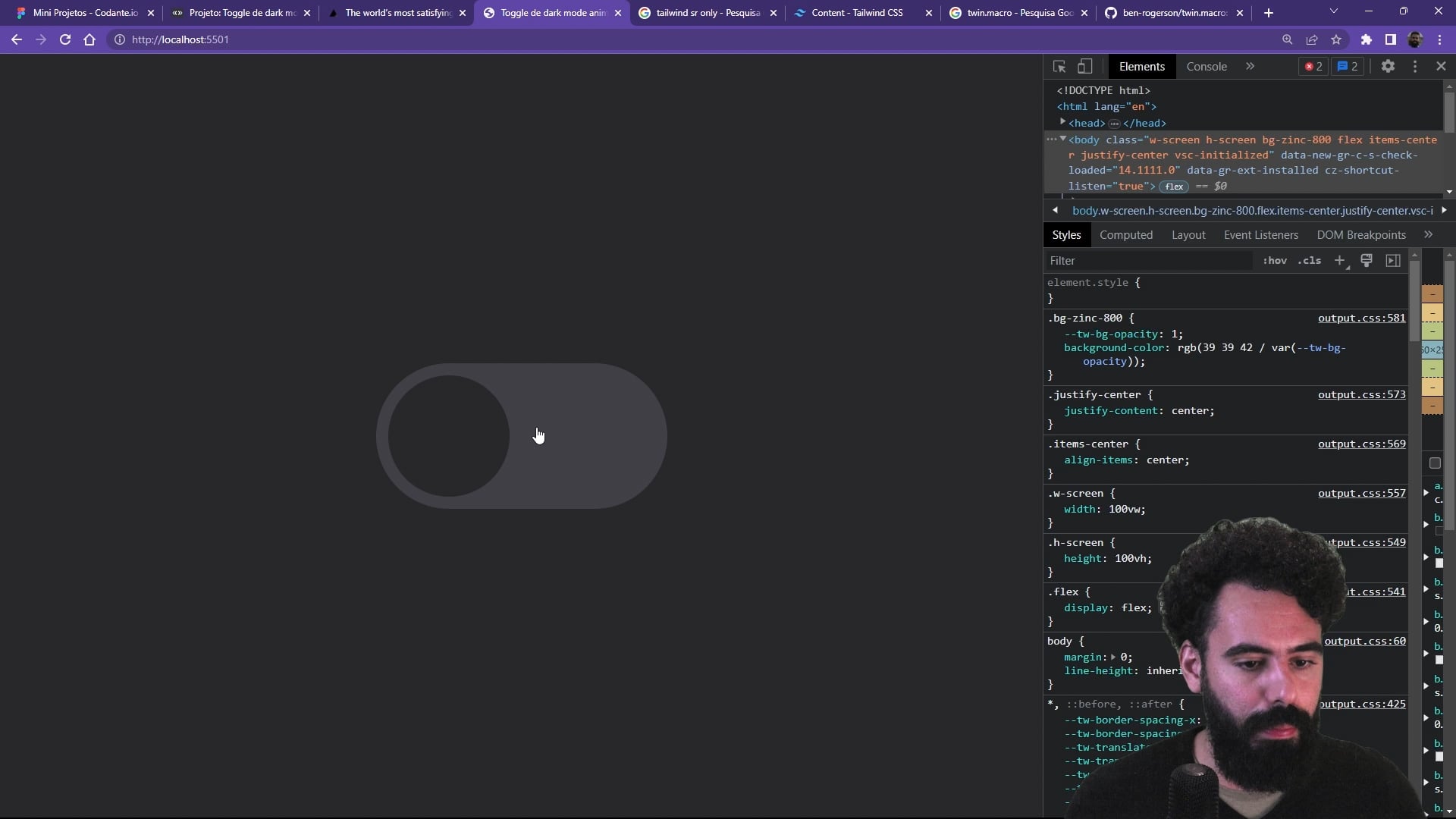Open the output.css:581 source link
This screenshot has width=1456, height=819.
pyautogui.click(x=1361, y=318)
